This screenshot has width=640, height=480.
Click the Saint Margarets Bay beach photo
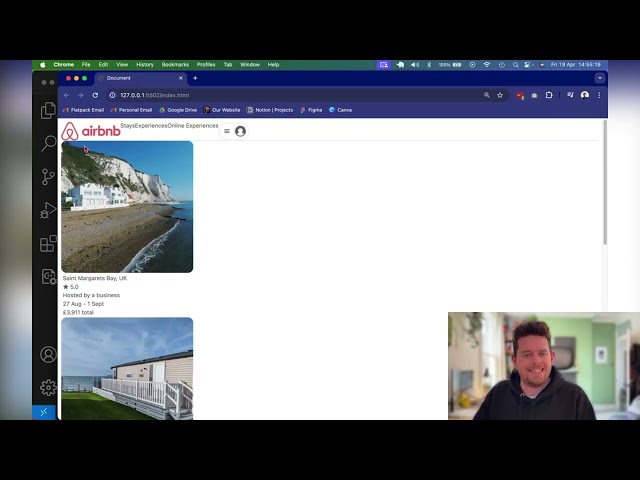point(127,207)
